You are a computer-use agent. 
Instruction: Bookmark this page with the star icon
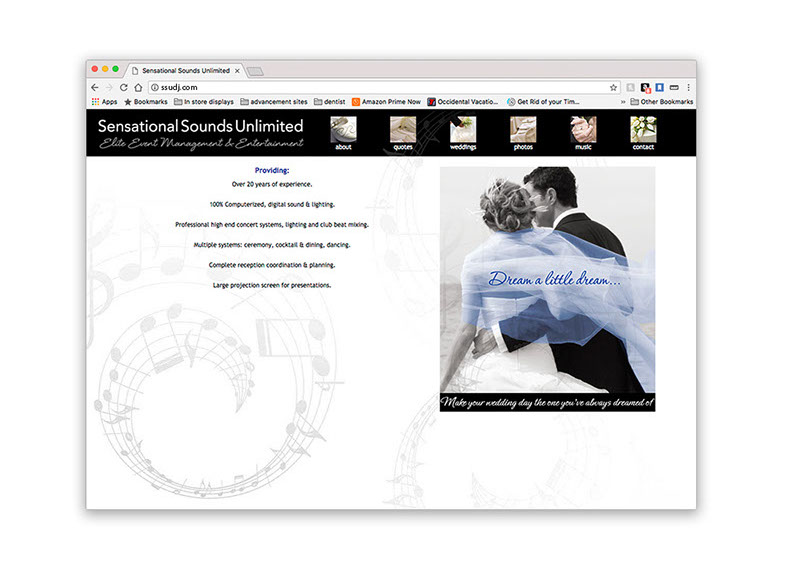(x=614, y=87)
